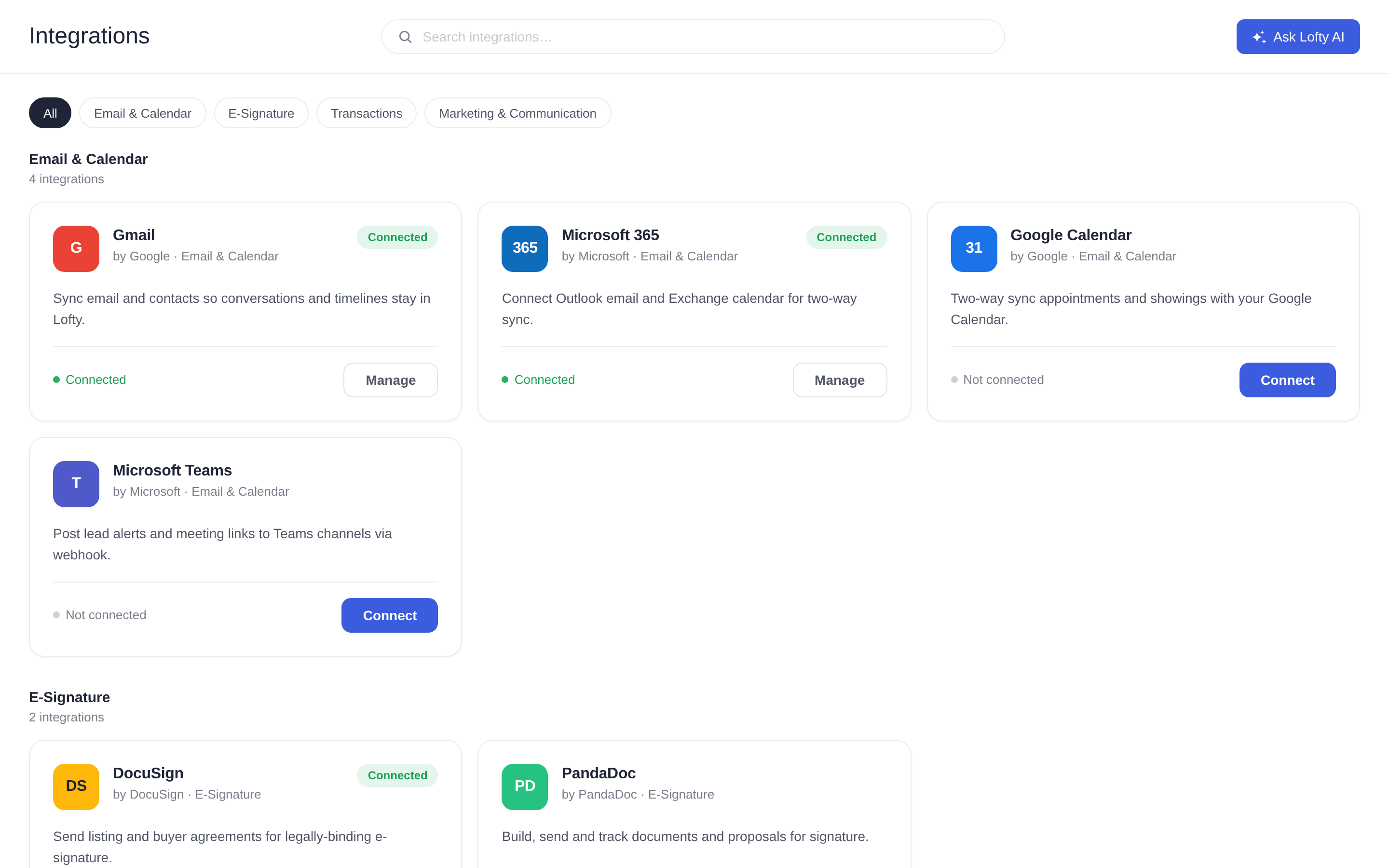Manage the Microsoft 365 integration
Viewport: 1389px width, 868px height.
pyautogui.click(x=840, y=380)
